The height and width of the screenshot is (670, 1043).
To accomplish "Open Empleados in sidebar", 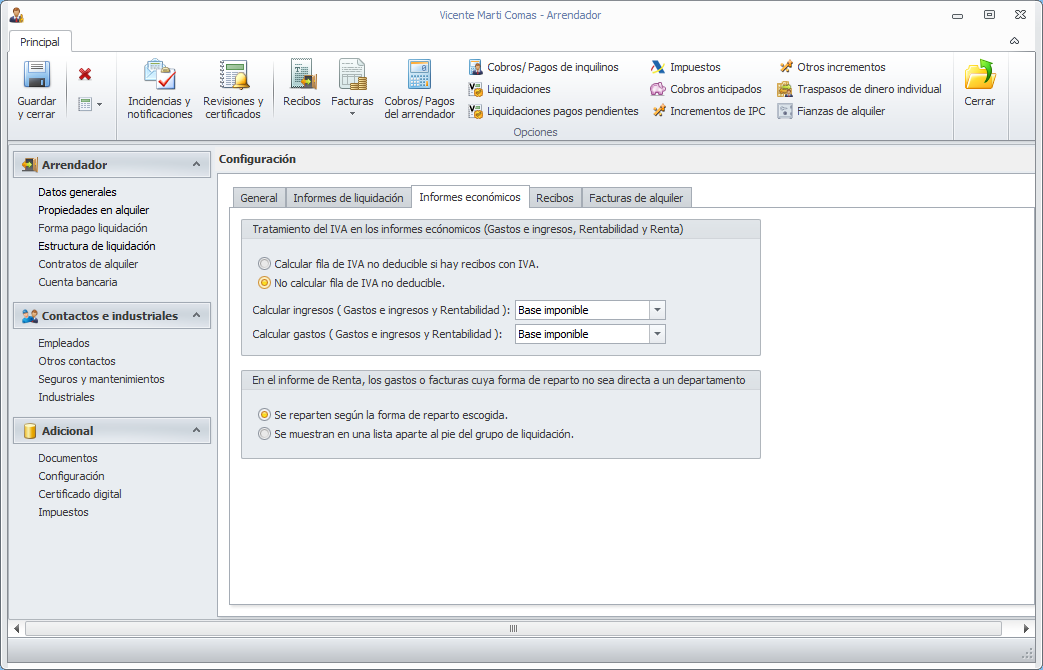I will pyautogui.click(x=64, y=343).
